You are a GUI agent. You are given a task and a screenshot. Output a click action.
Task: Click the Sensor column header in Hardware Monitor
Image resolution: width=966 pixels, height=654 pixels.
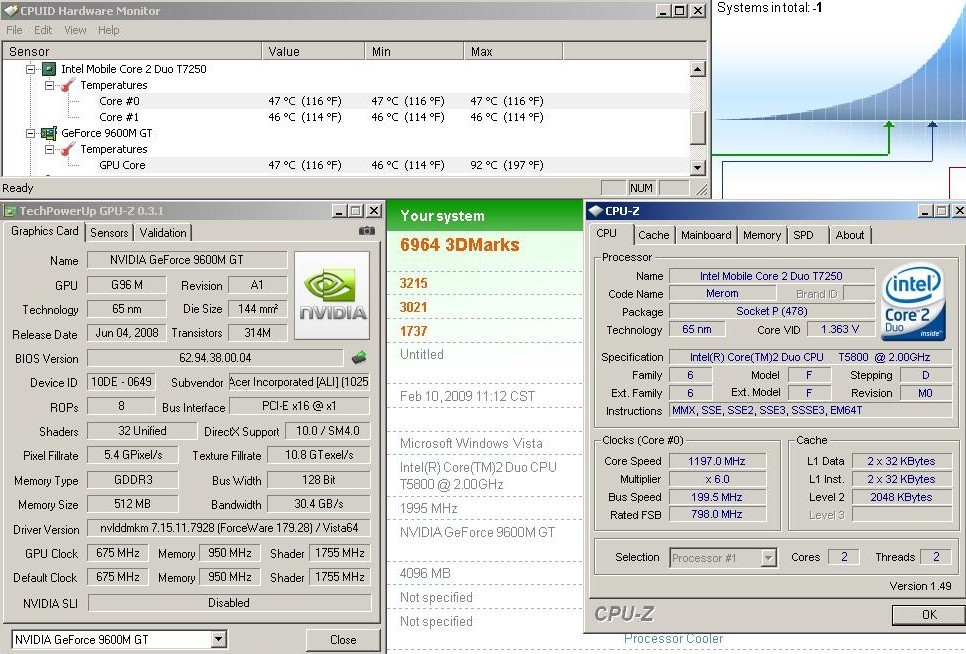pos(132,52)
